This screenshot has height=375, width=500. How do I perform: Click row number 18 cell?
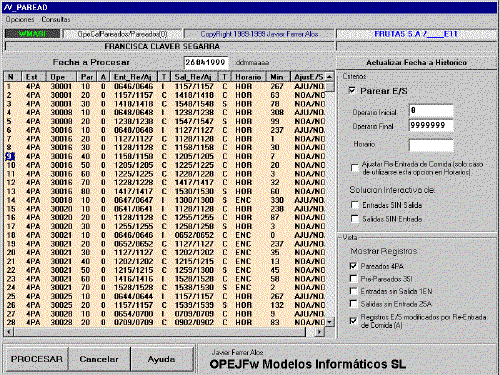coord(11,235)
